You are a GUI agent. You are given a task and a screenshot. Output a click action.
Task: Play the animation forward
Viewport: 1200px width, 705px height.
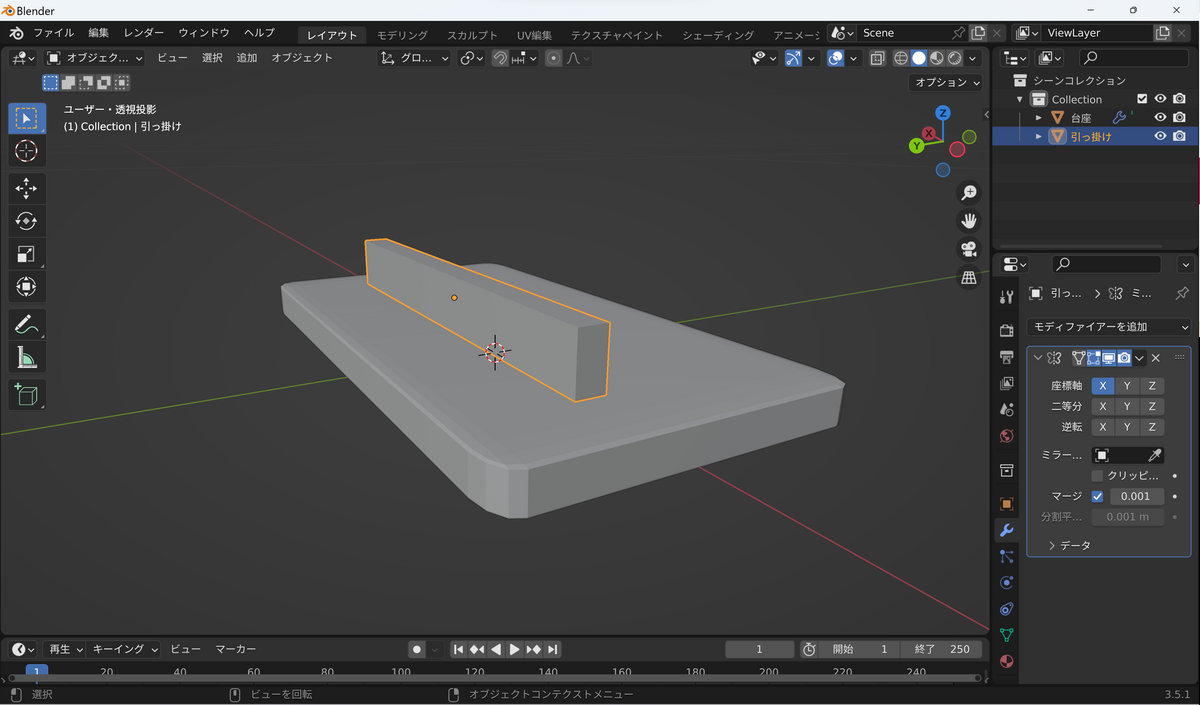click(x=515, y=649)
